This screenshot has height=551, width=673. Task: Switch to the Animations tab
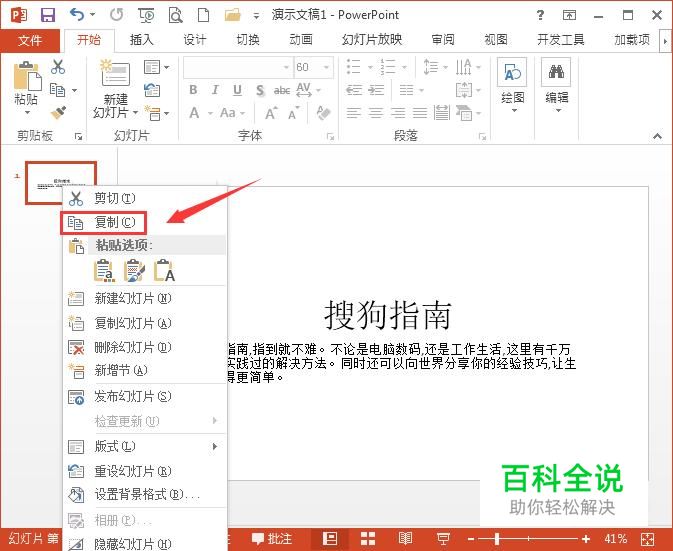coord(301,40)
